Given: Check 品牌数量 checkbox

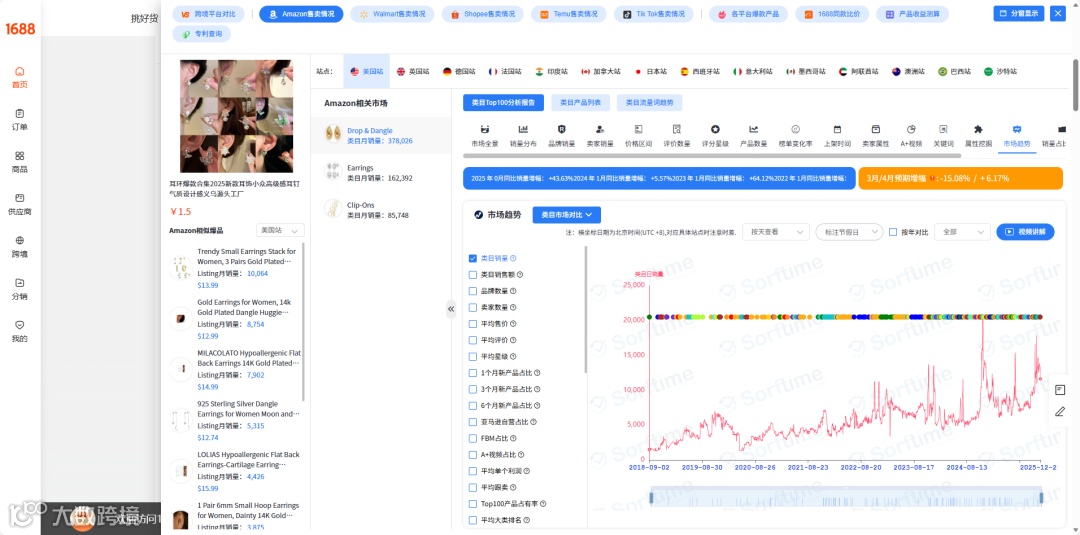Looking at the screenshot, I should [472, 291].
